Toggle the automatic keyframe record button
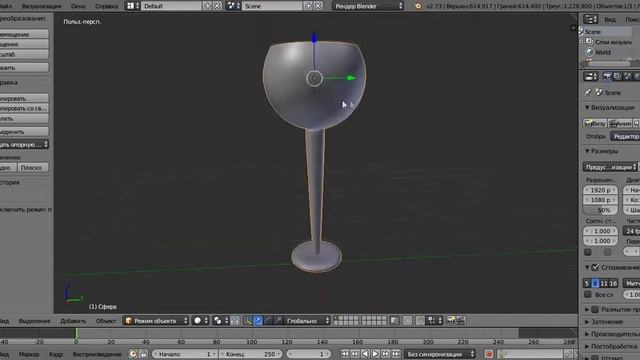 coord(489,354)
